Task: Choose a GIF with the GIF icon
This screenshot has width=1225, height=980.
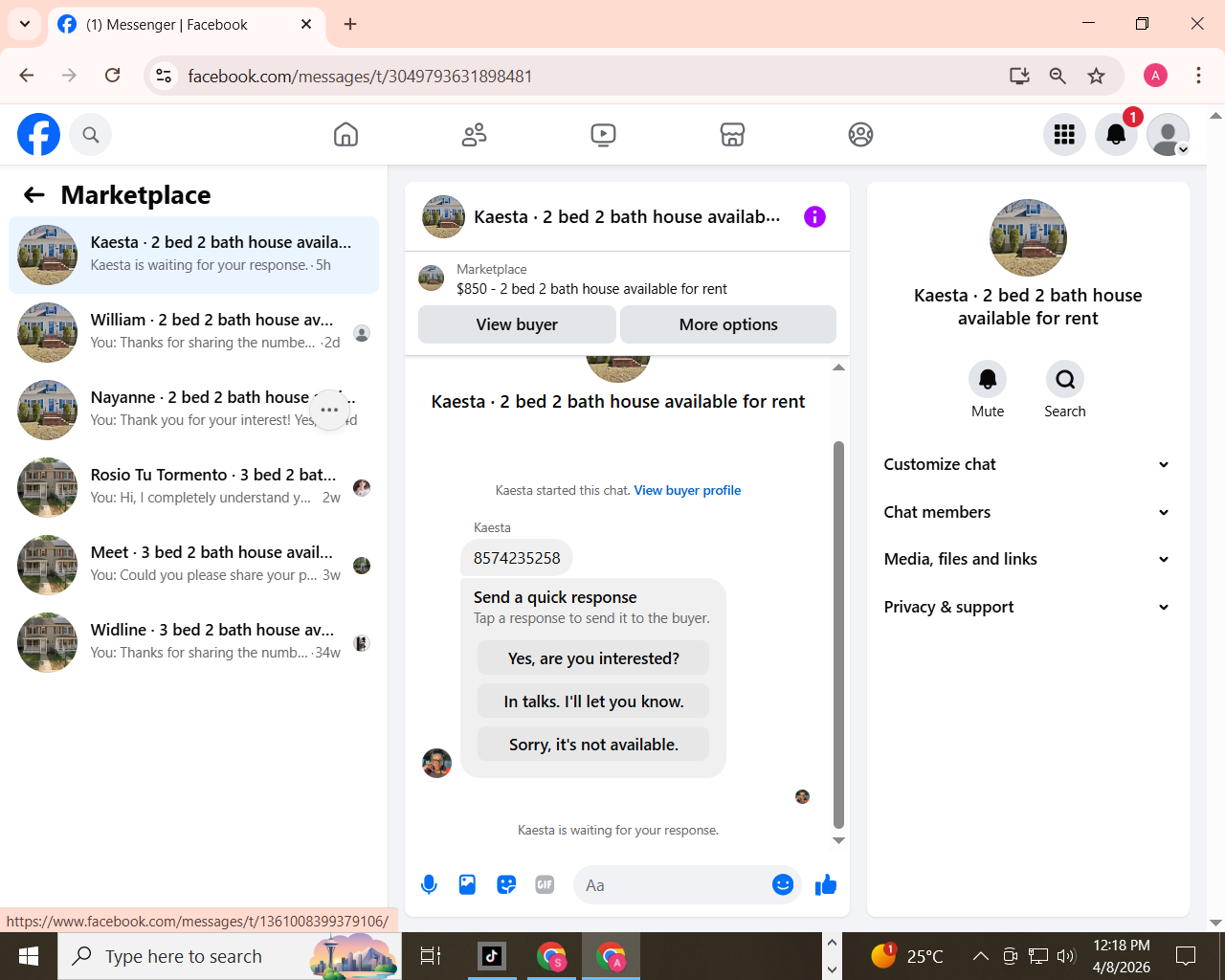Action: point(545,885)
